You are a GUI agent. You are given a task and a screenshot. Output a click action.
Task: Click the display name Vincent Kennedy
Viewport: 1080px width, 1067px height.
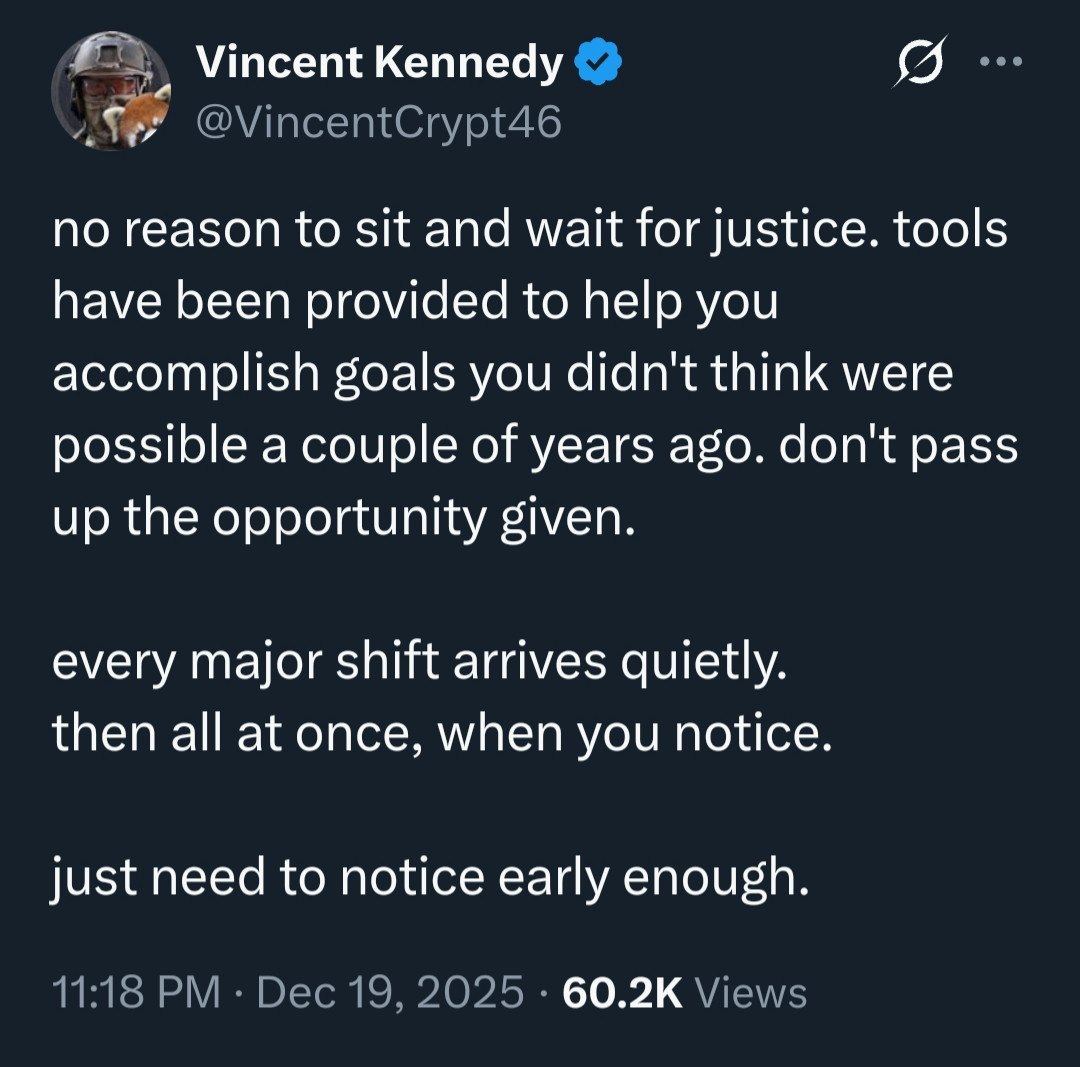pos(380,64)
